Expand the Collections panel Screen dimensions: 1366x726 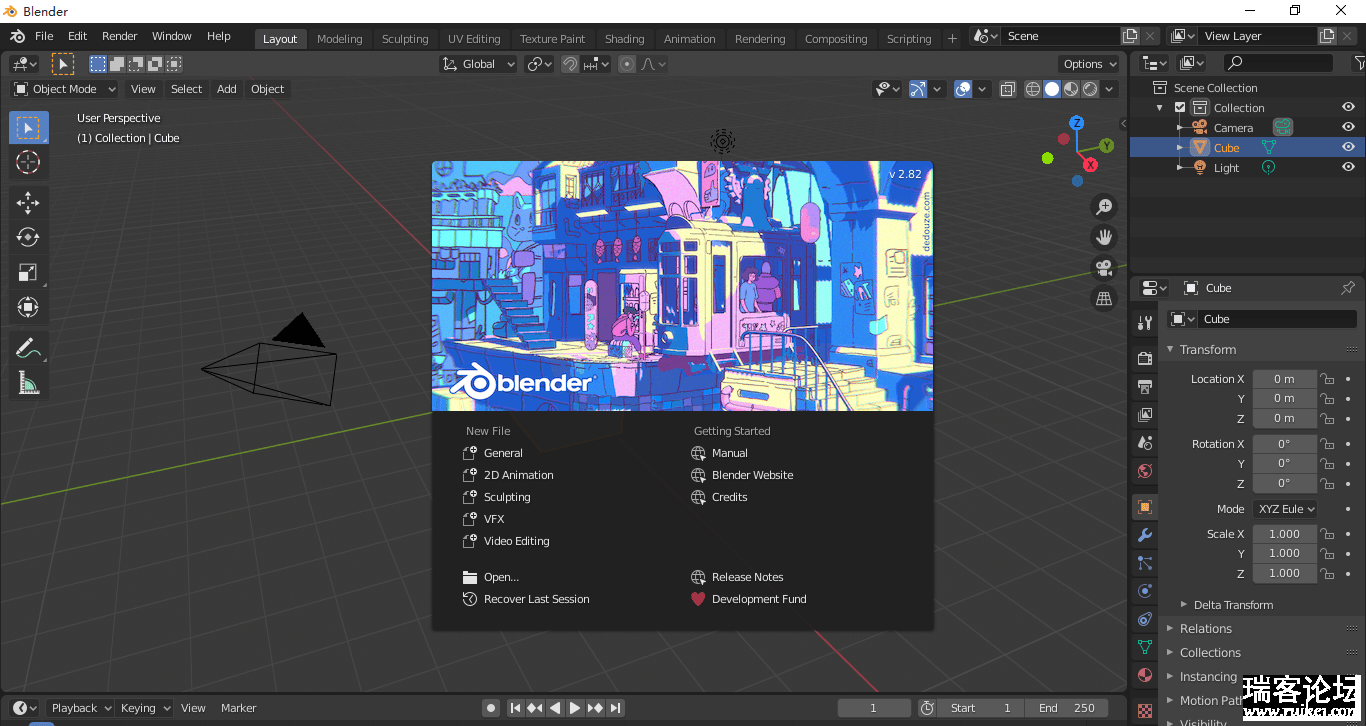[1210, 653]
